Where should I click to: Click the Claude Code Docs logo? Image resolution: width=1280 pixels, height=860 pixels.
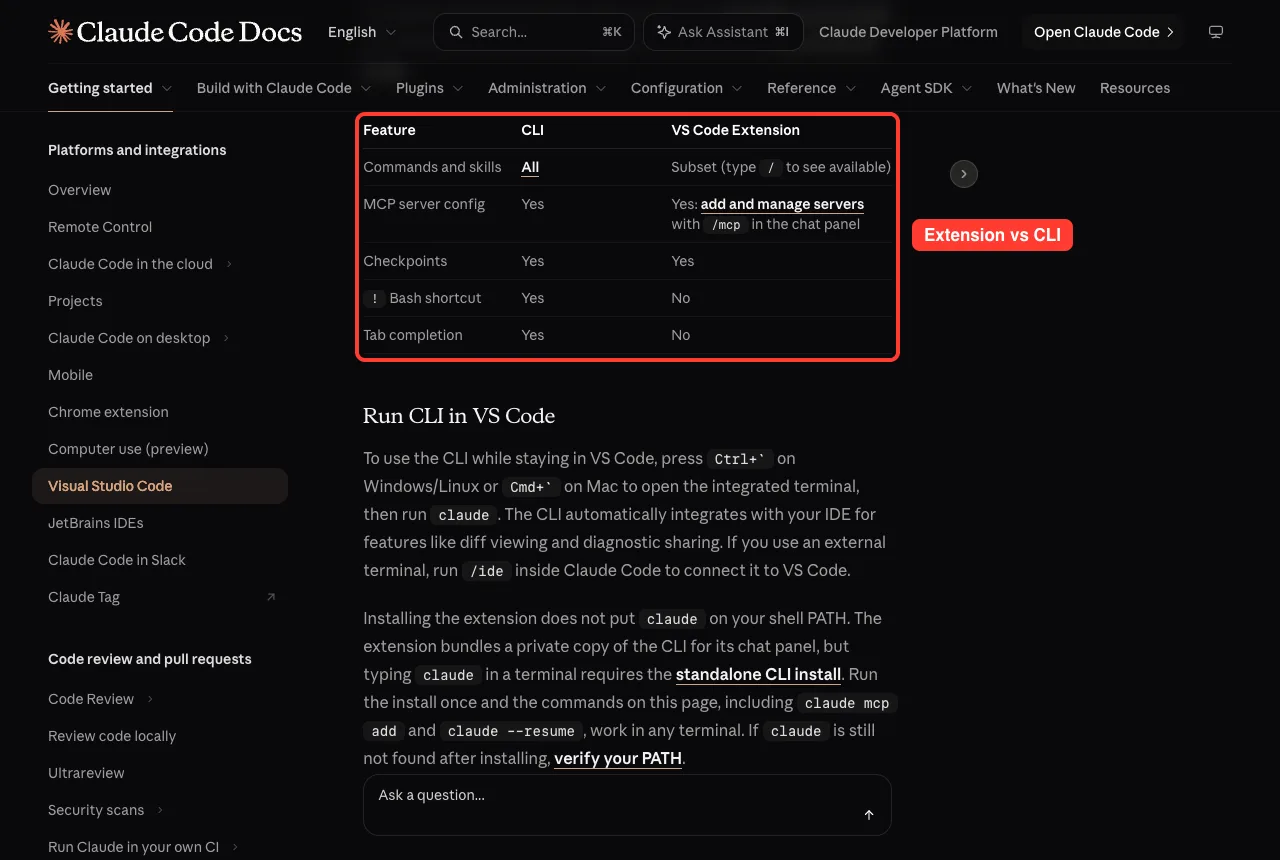(x=175, y=32)
